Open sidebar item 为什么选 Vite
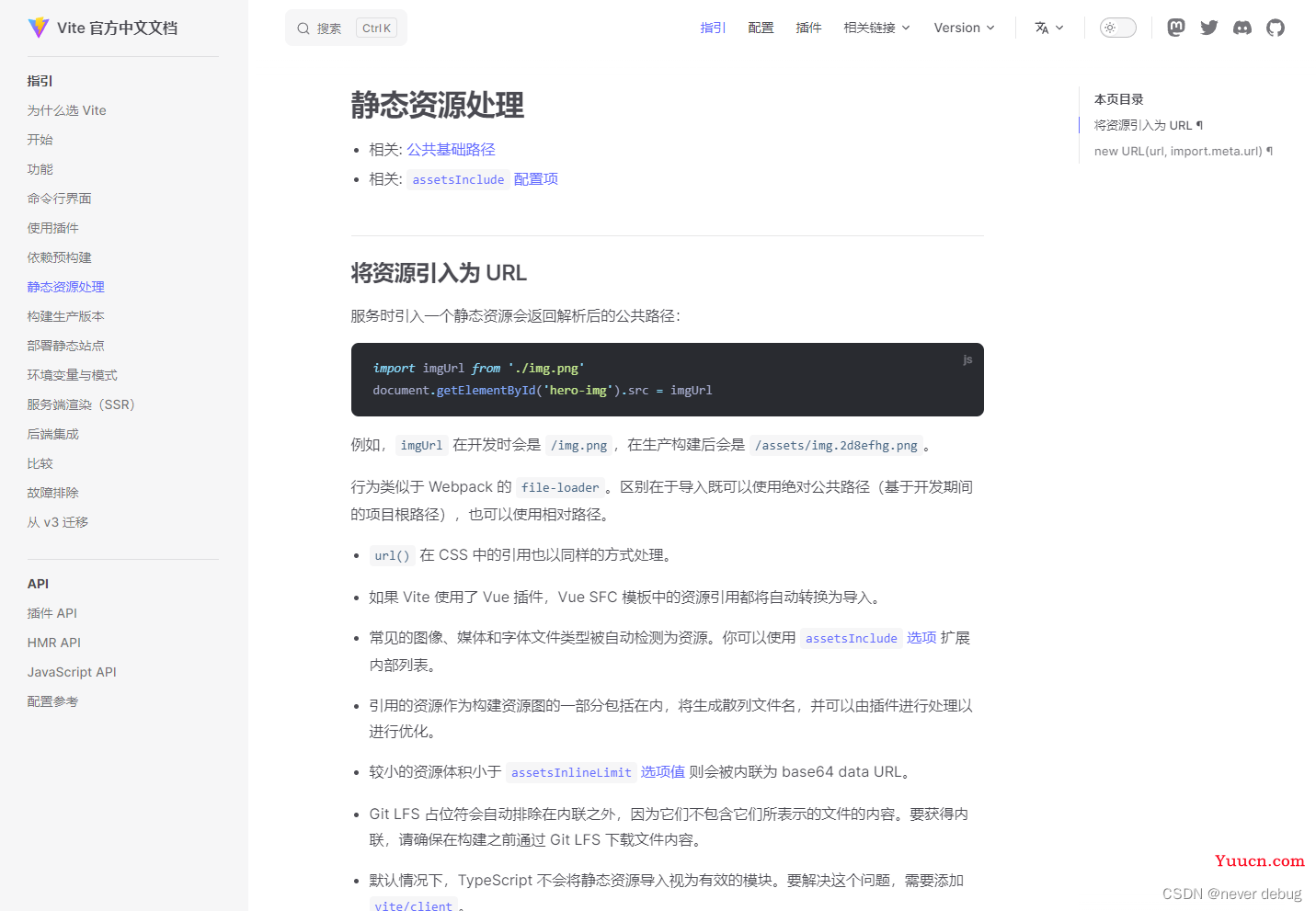Viewport: 1316px width, 911px height. click(x=66, y=110)
